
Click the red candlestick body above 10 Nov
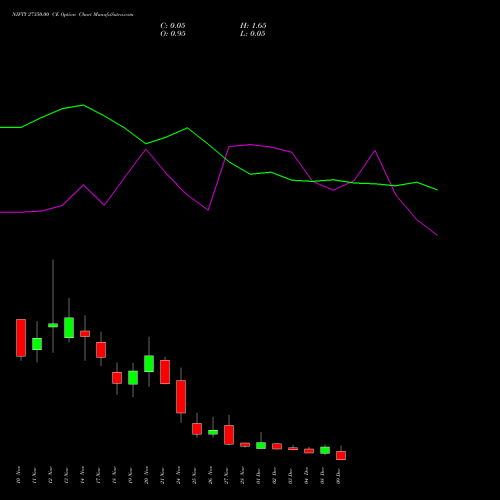(x=21, y=338)
